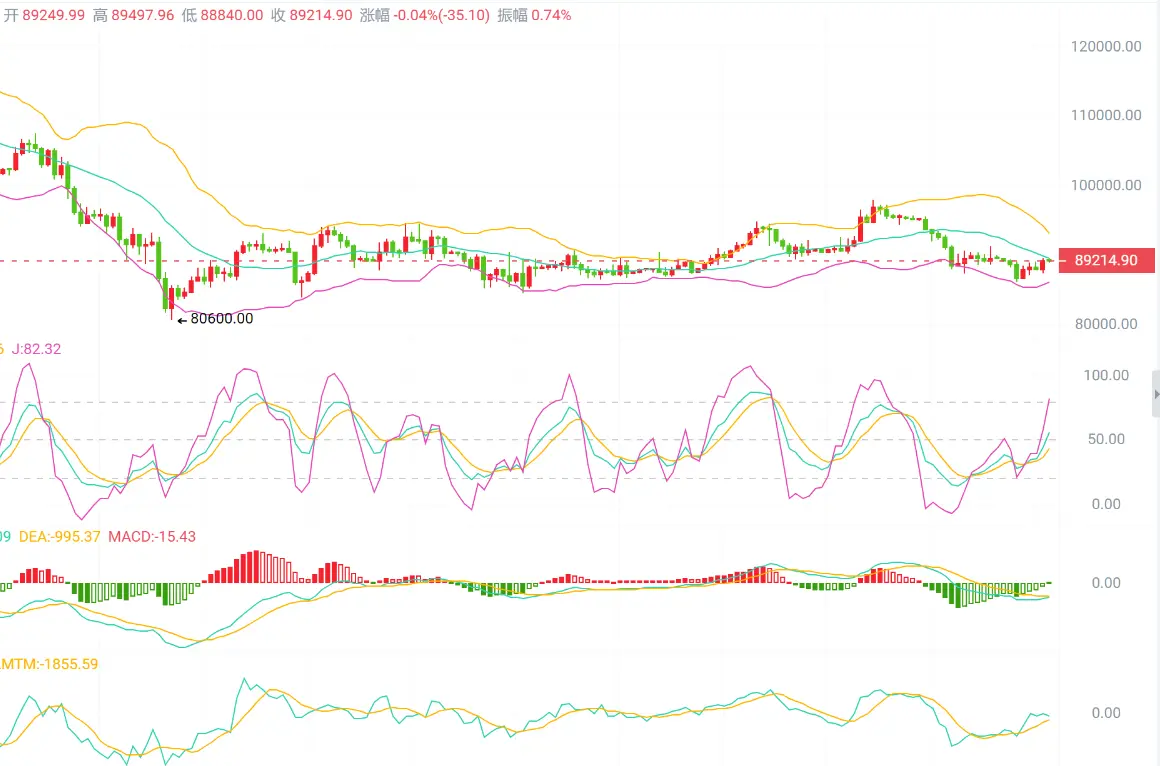Screen dimensions: 1160x766
Task: Click the MACD:-15.43 indicator label
Action: coord(152,537)
